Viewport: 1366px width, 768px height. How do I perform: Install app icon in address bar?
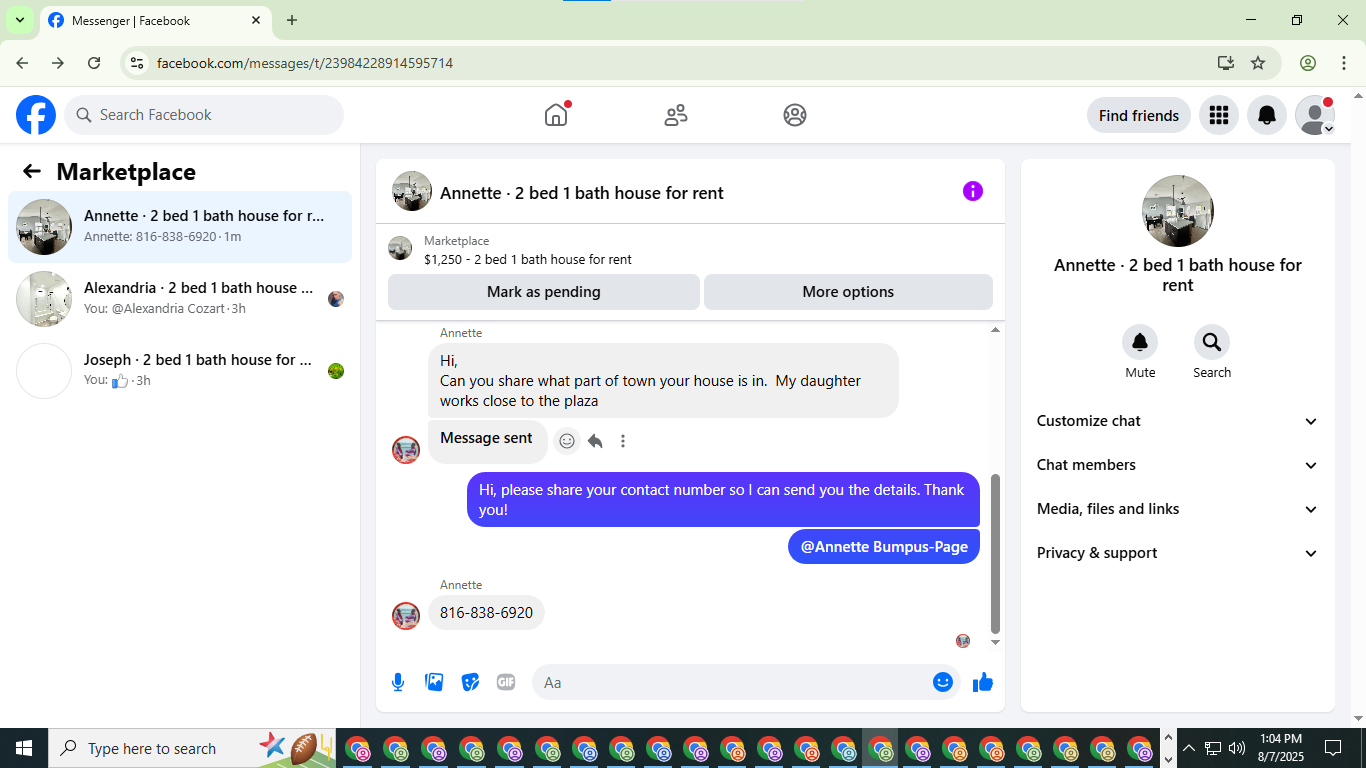click(1226, 63)
